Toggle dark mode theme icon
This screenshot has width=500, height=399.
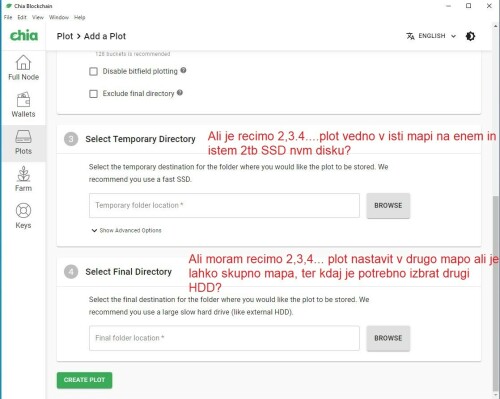[x=470, y=36]
